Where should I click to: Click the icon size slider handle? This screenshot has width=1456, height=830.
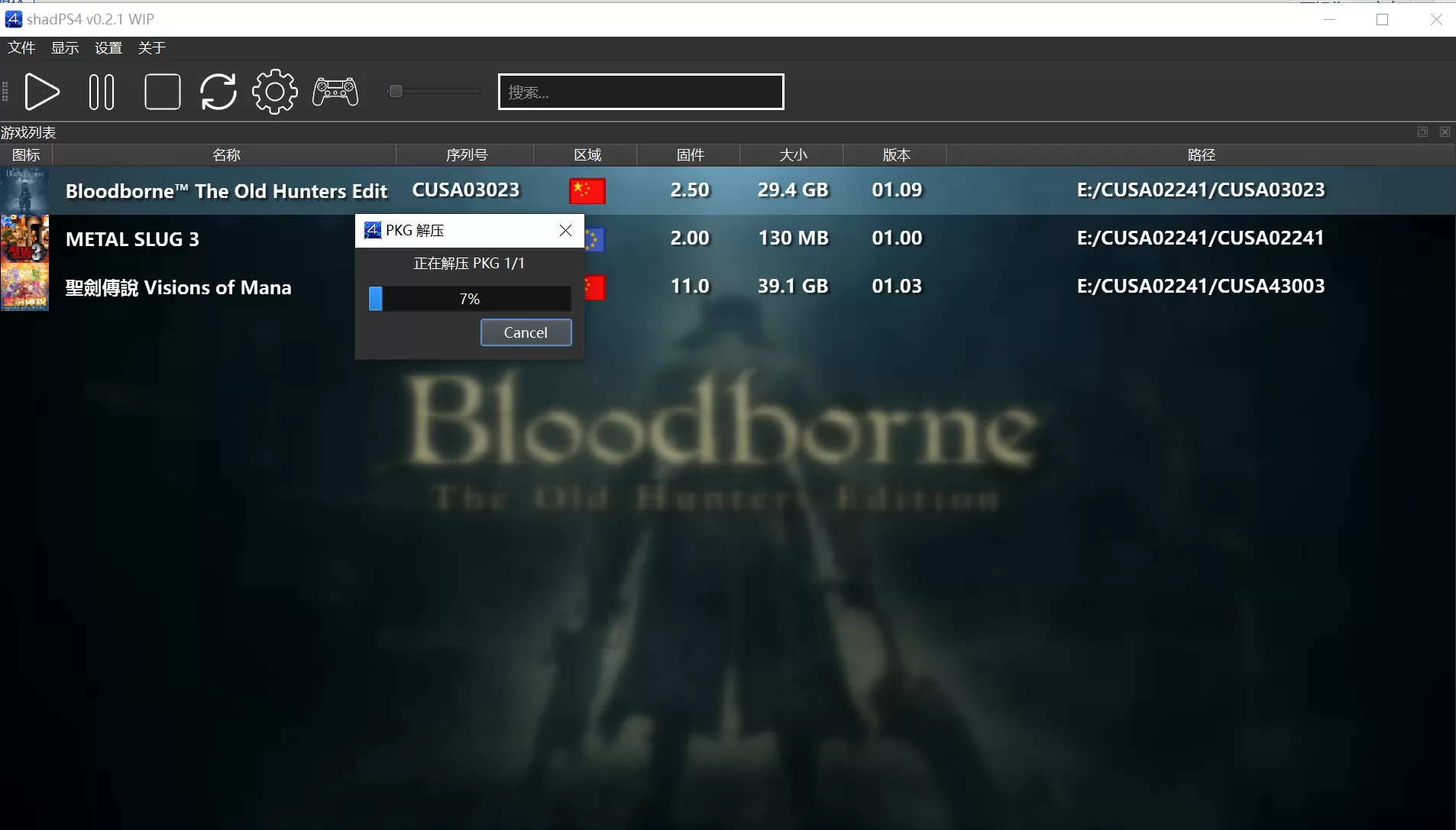pos(395,92)
